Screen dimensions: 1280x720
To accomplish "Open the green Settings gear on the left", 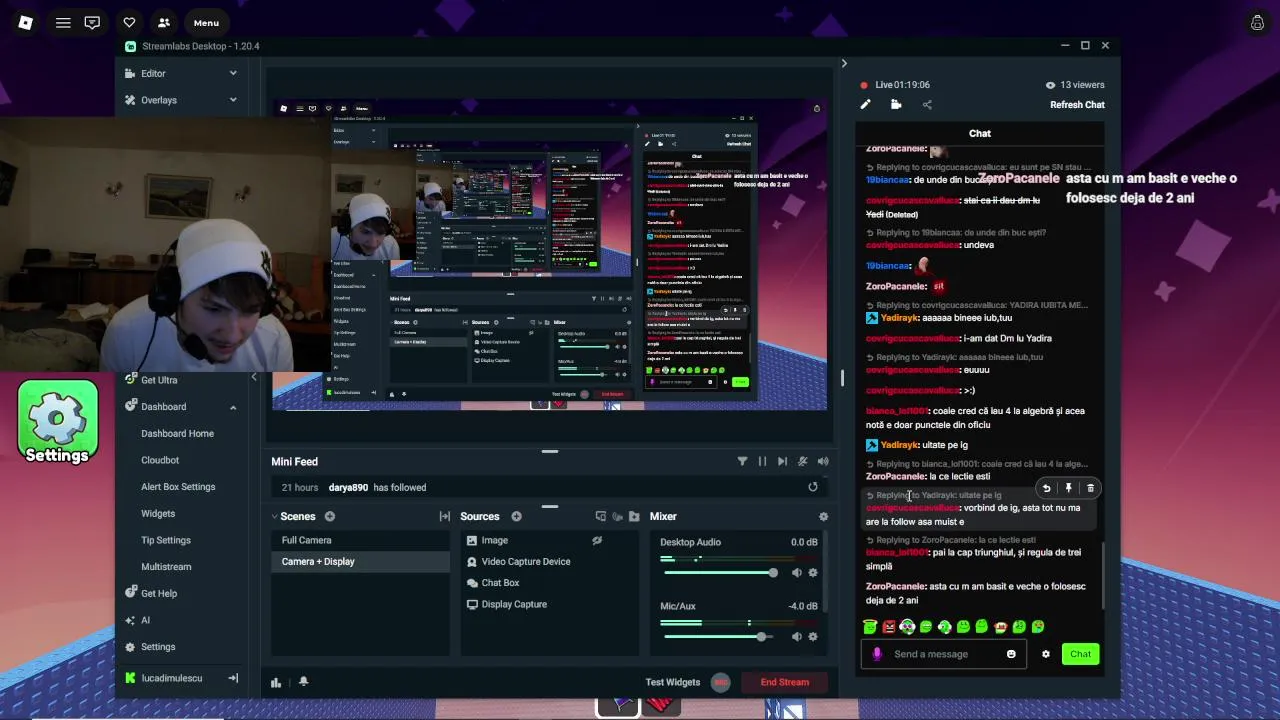I will (x=57, y=423).
